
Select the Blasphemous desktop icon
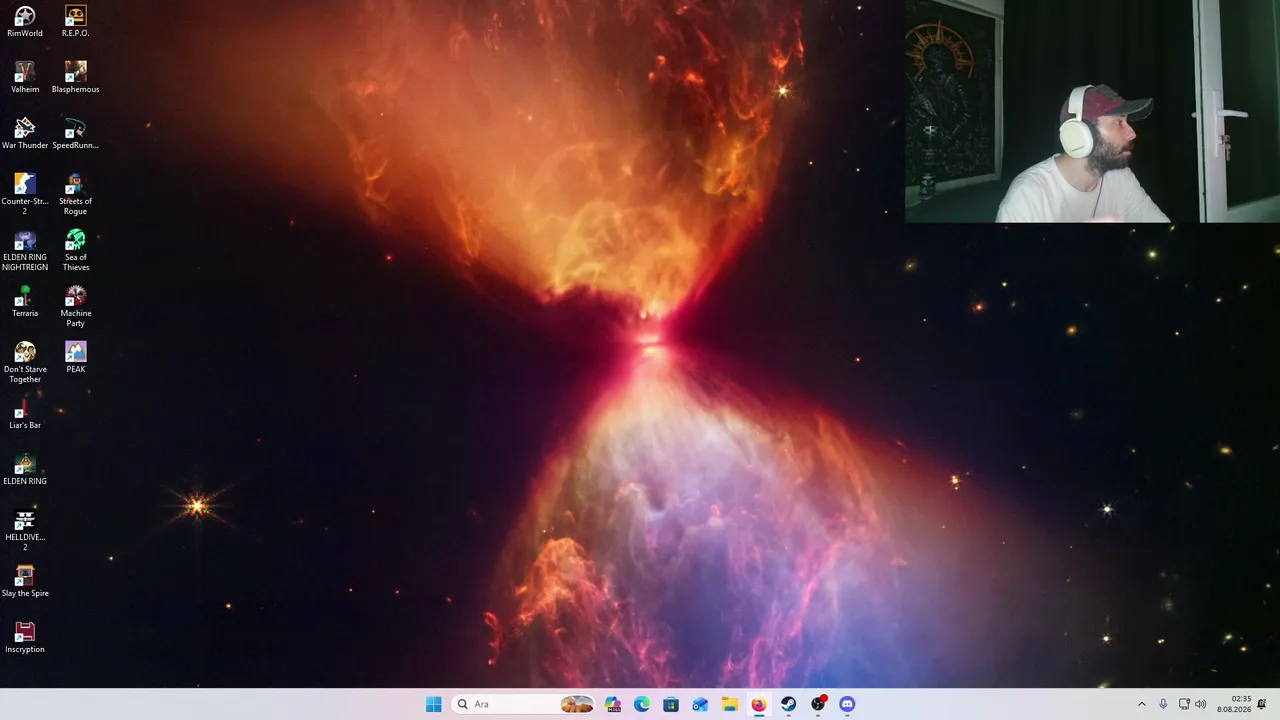coord(75,77)
